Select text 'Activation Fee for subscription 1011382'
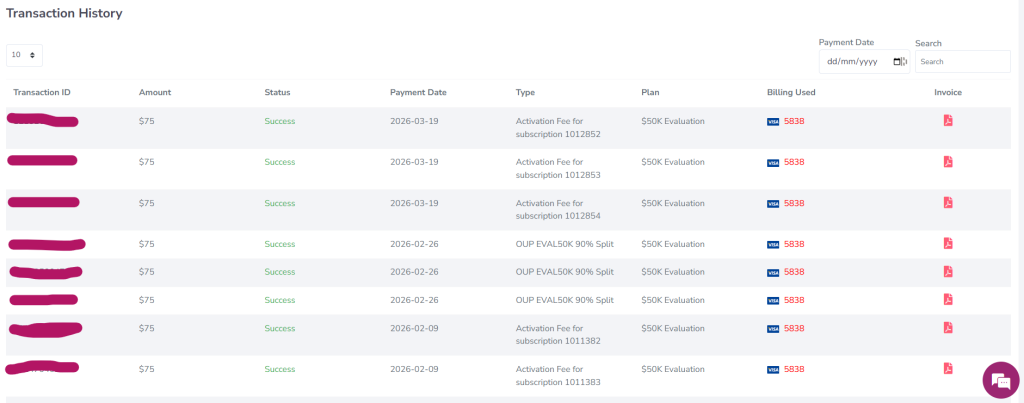The image size is (1024, 403). [x=558, y=334]
